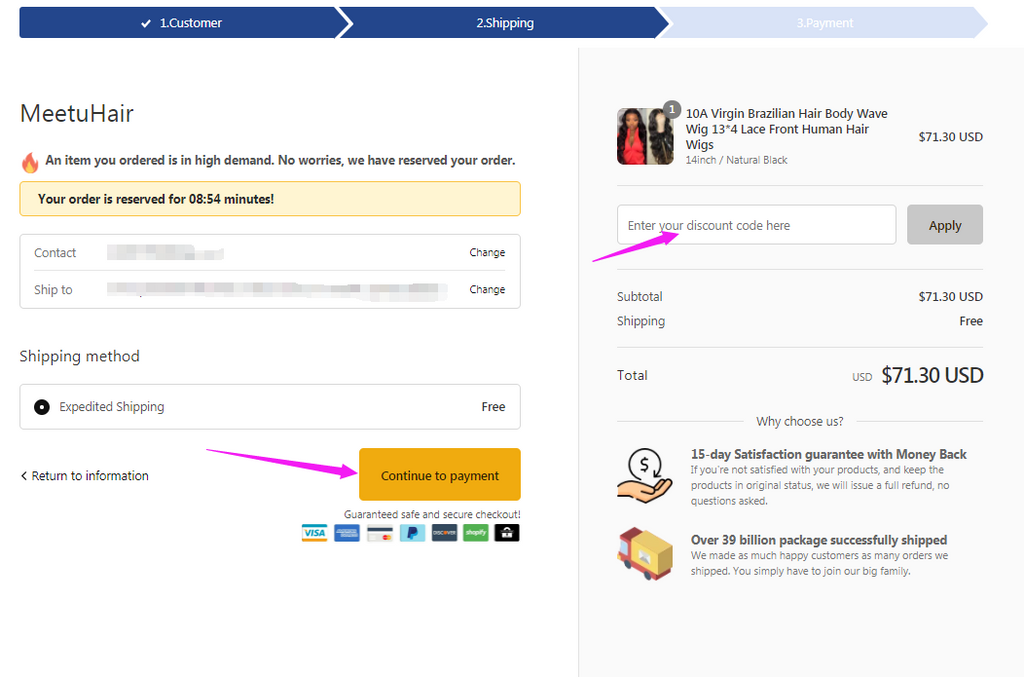Open the 2.Shipping step tab
1024x677 pixels.
click(x=505, y=23)
